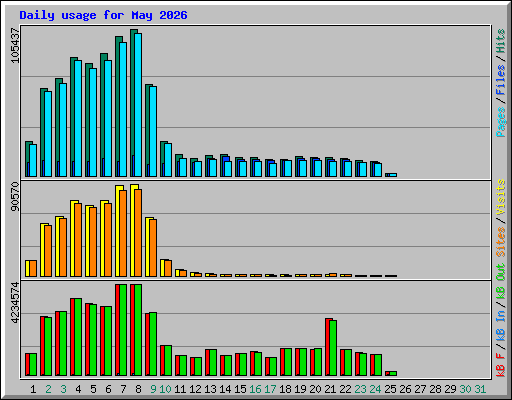Click day 23 on the x-axis
This screenshot has height=400, width=512.
tap(360, 389)
